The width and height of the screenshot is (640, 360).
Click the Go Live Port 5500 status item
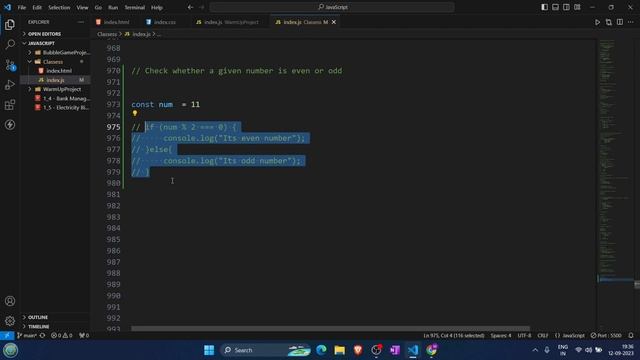(606, 336)
